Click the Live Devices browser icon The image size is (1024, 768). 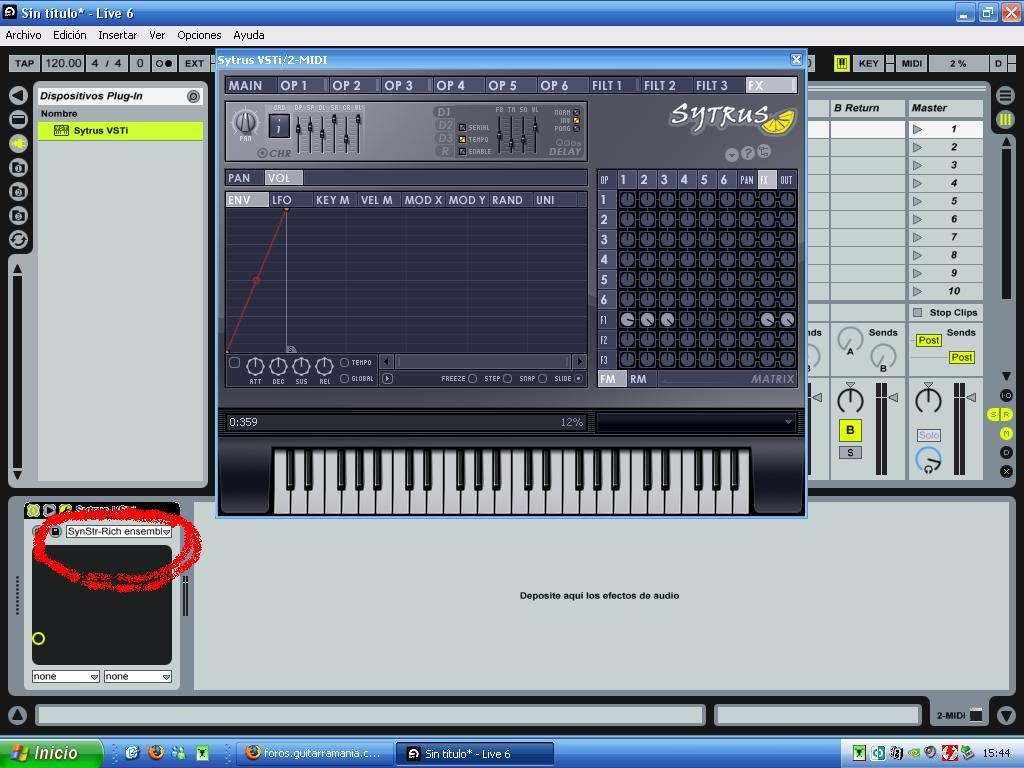[18, 119]
